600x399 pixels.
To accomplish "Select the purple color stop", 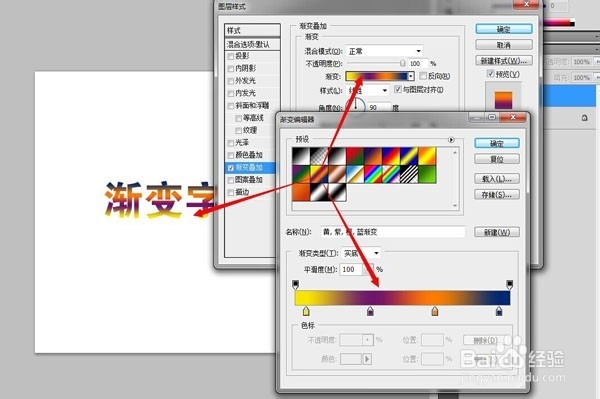I will (x=370, y=311).
